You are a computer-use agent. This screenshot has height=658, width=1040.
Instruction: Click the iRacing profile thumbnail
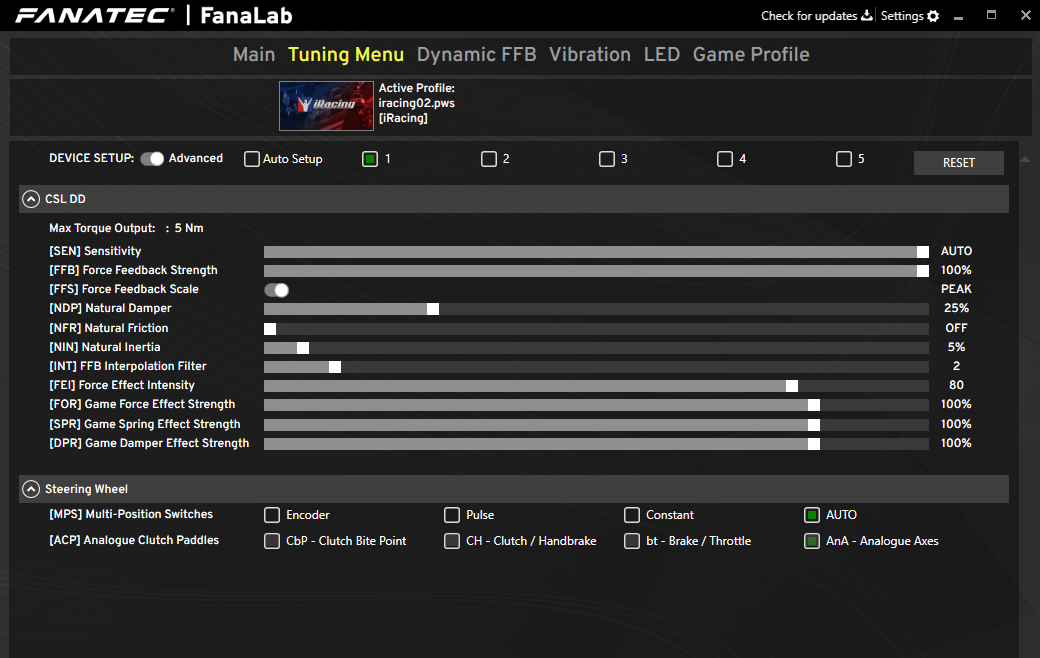click(x=326, y=105)
